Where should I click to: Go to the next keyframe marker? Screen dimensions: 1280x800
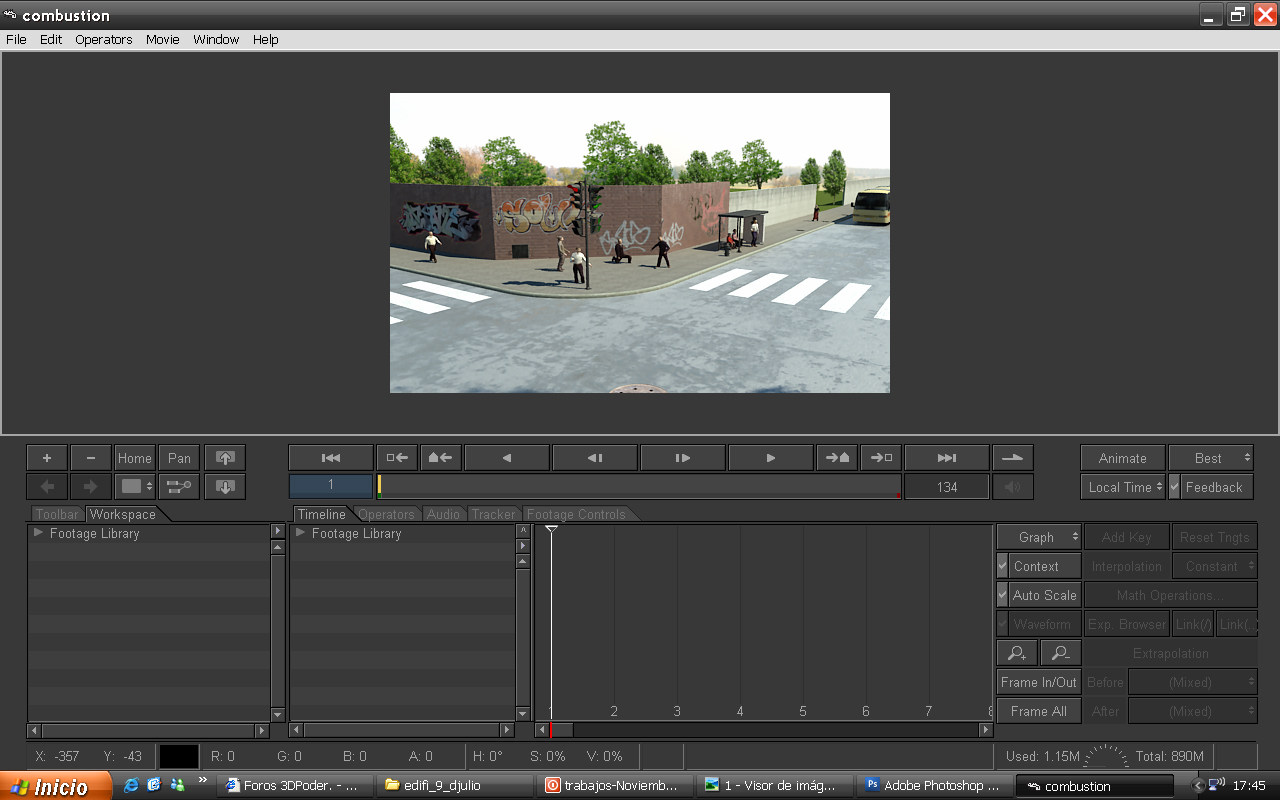[x=881, y=458]
